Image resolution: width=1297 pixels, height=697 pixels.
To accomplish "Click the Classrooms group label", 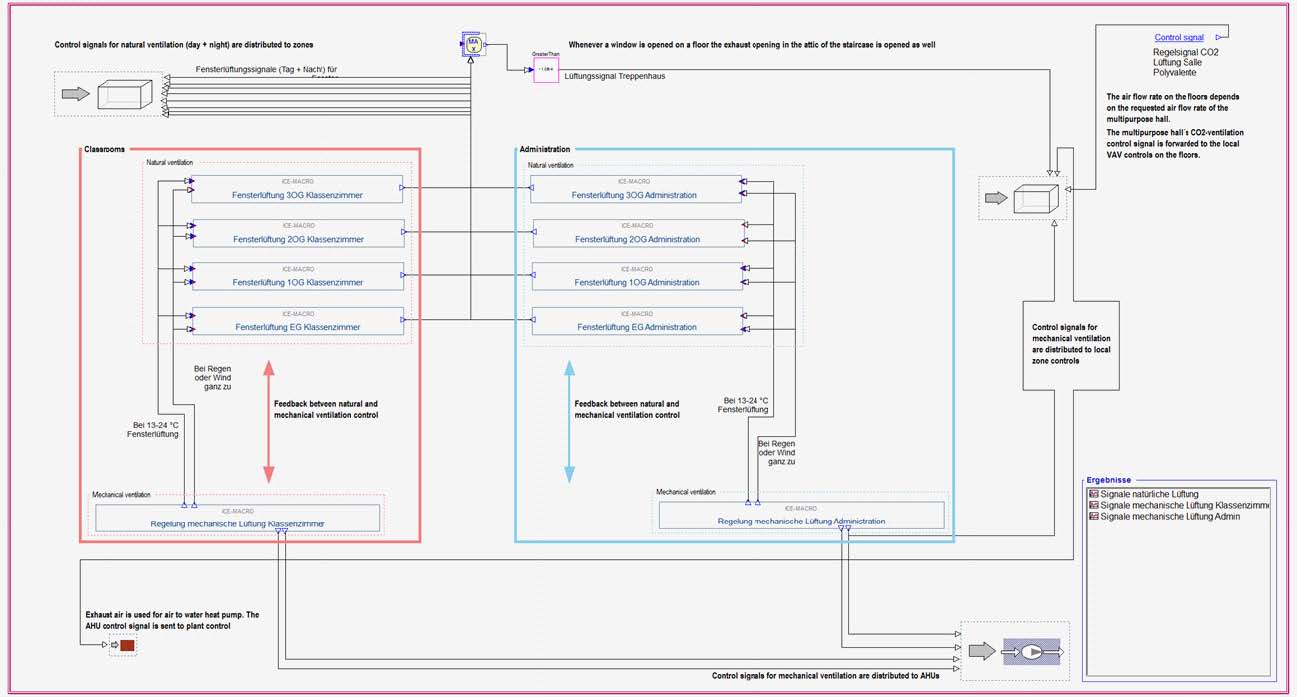I will click(105, 149).
